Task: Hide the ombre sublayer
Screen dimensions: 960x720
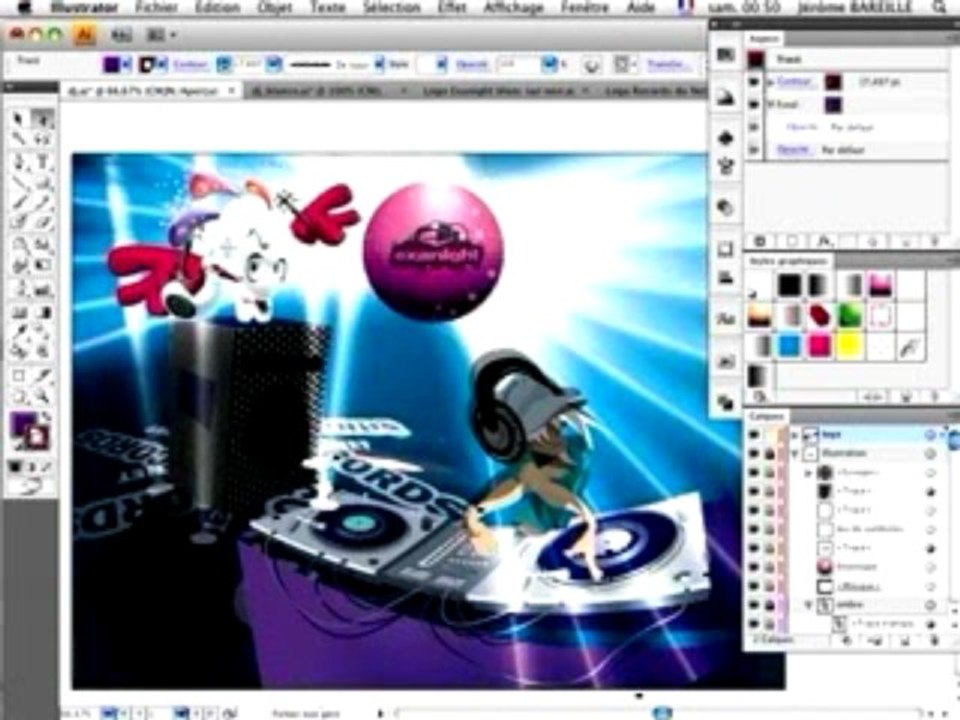Action: [754, 605]
